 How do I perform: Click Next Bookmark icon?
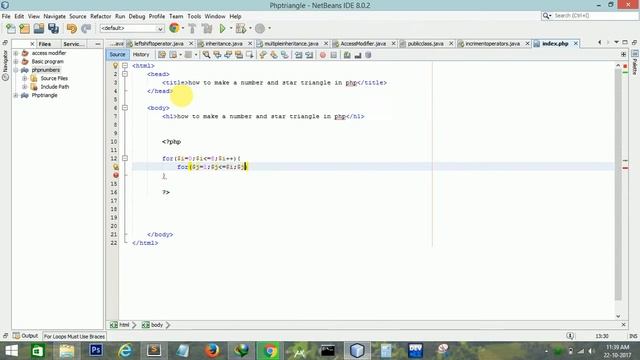click(x=273, y=55)
